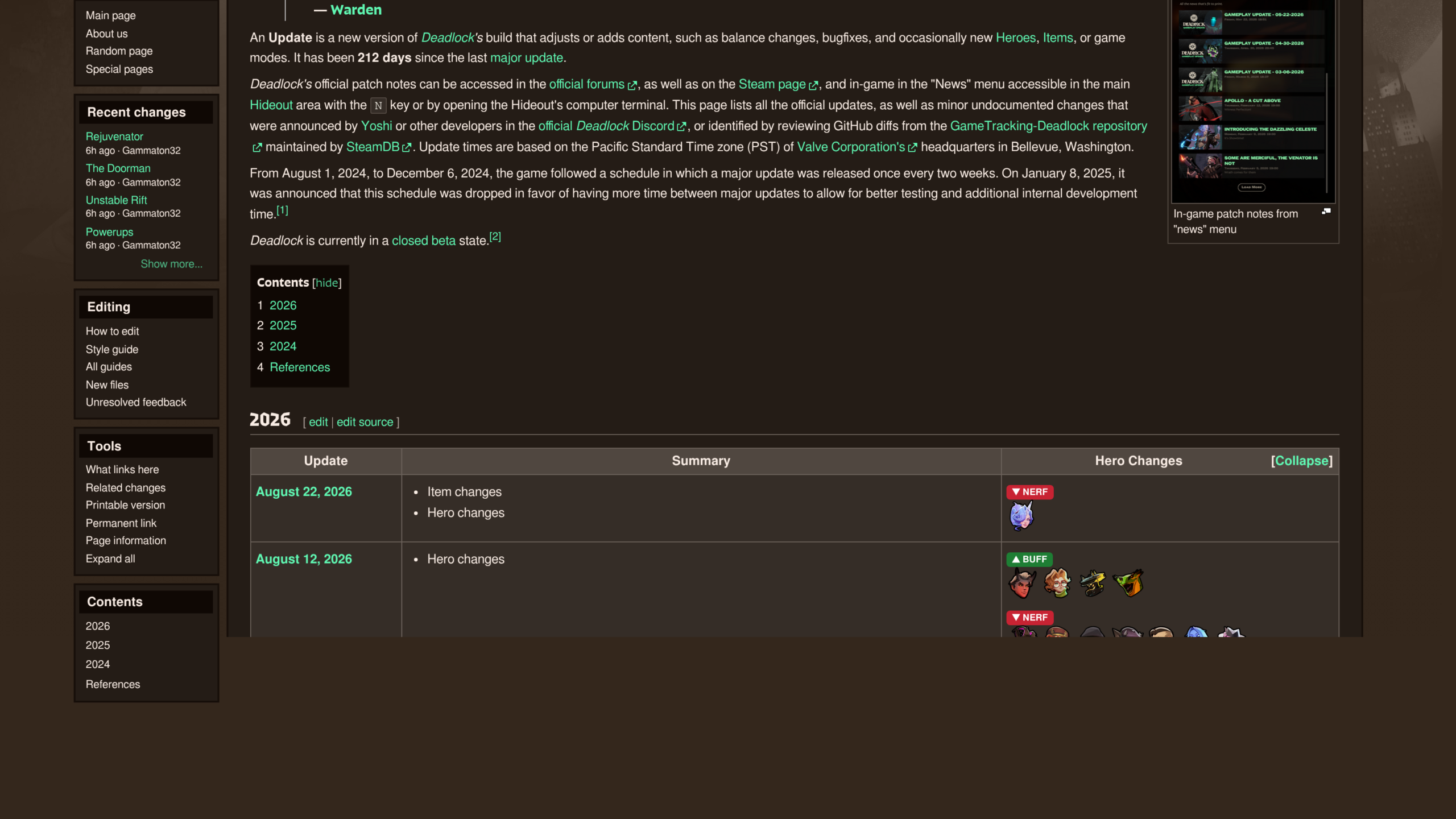The height and width of the screenshot is (819, 1456).
Task: Click the green lizard hero icon under BUFF
Action: click(1128, 583)
